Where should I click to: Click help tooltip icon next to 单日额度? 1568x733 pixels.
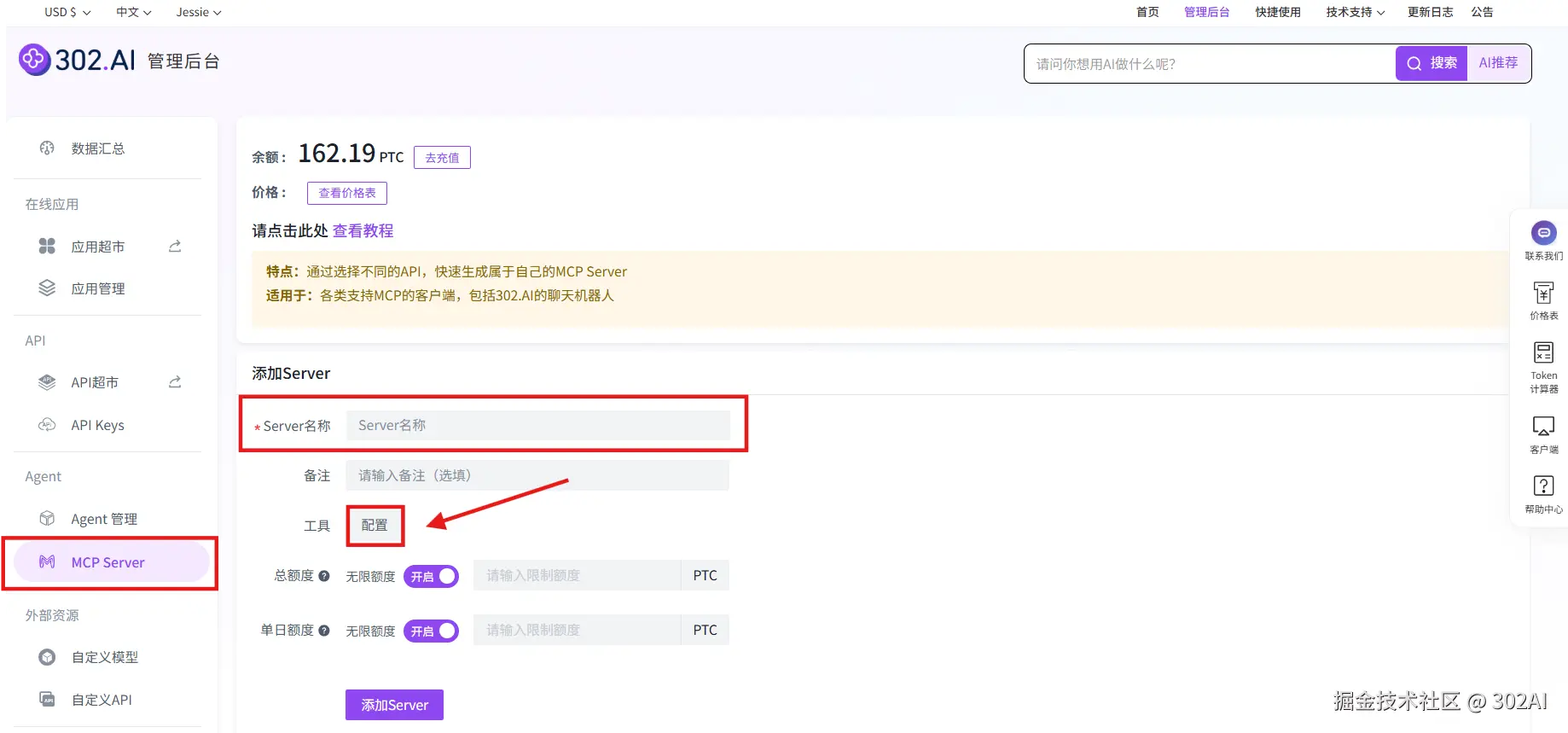click(x=324, y=631)
